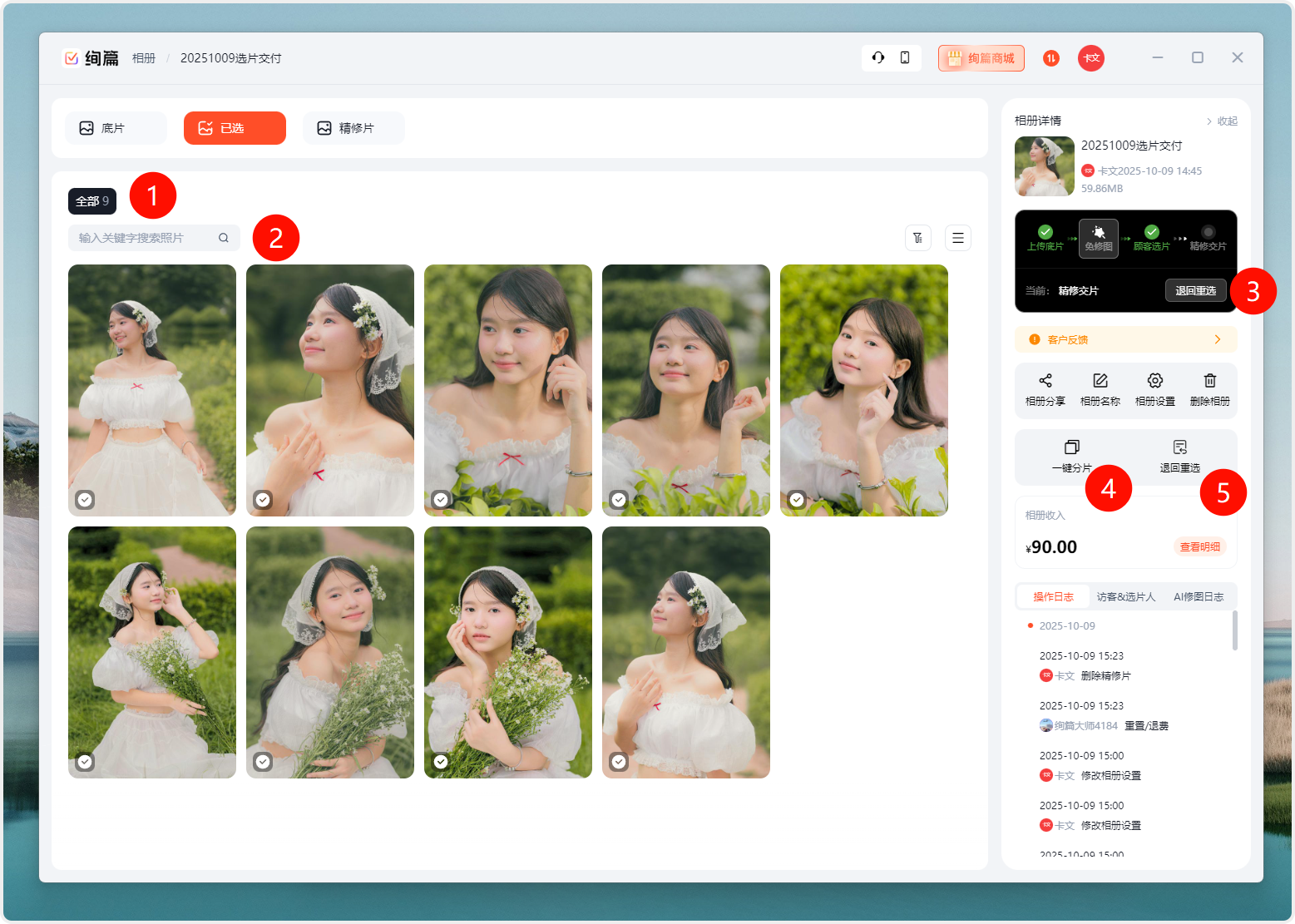Click the 一键分片 copy icon

pos(1071,447)
